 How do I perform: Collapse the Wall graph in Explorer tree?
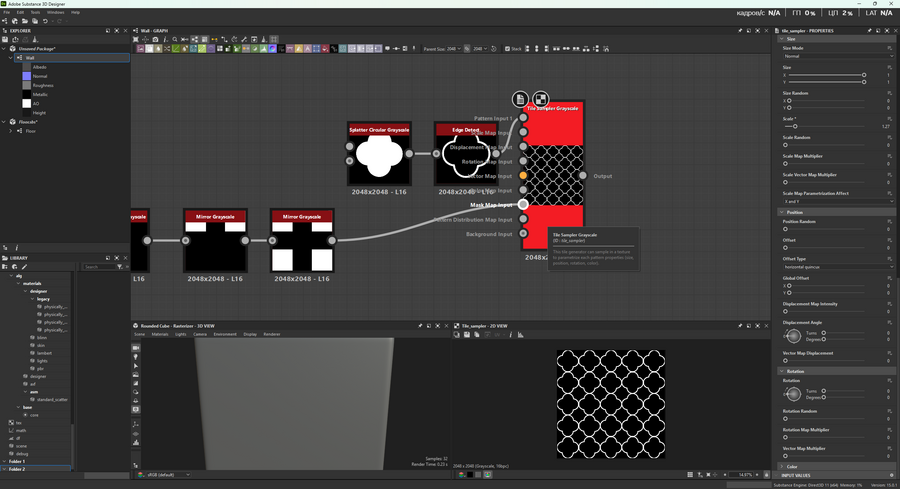(x=11, y=58)
